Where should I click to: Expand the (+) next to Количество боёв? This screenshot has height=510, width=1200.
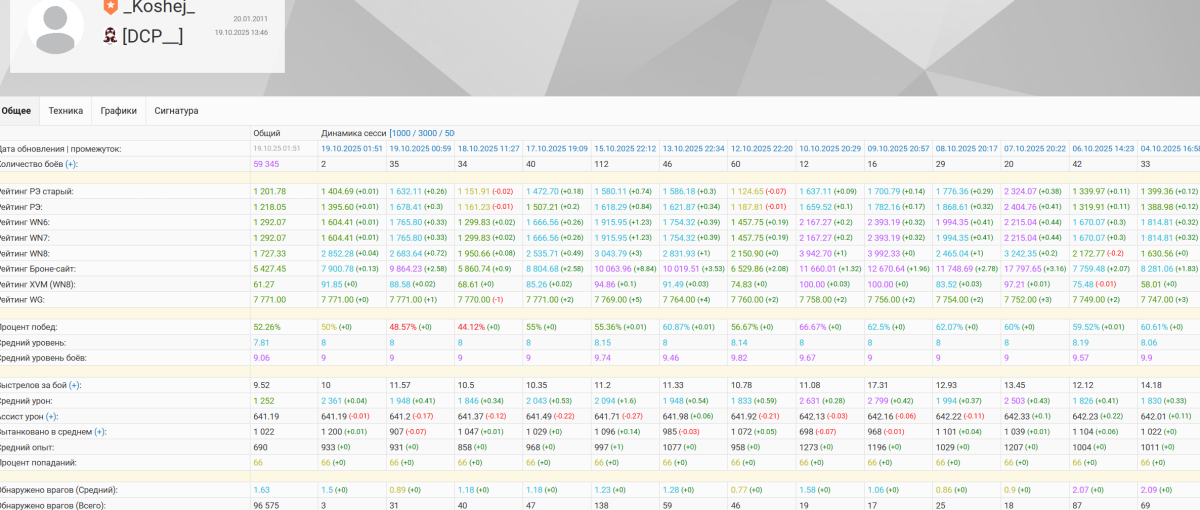pos(71,164)
